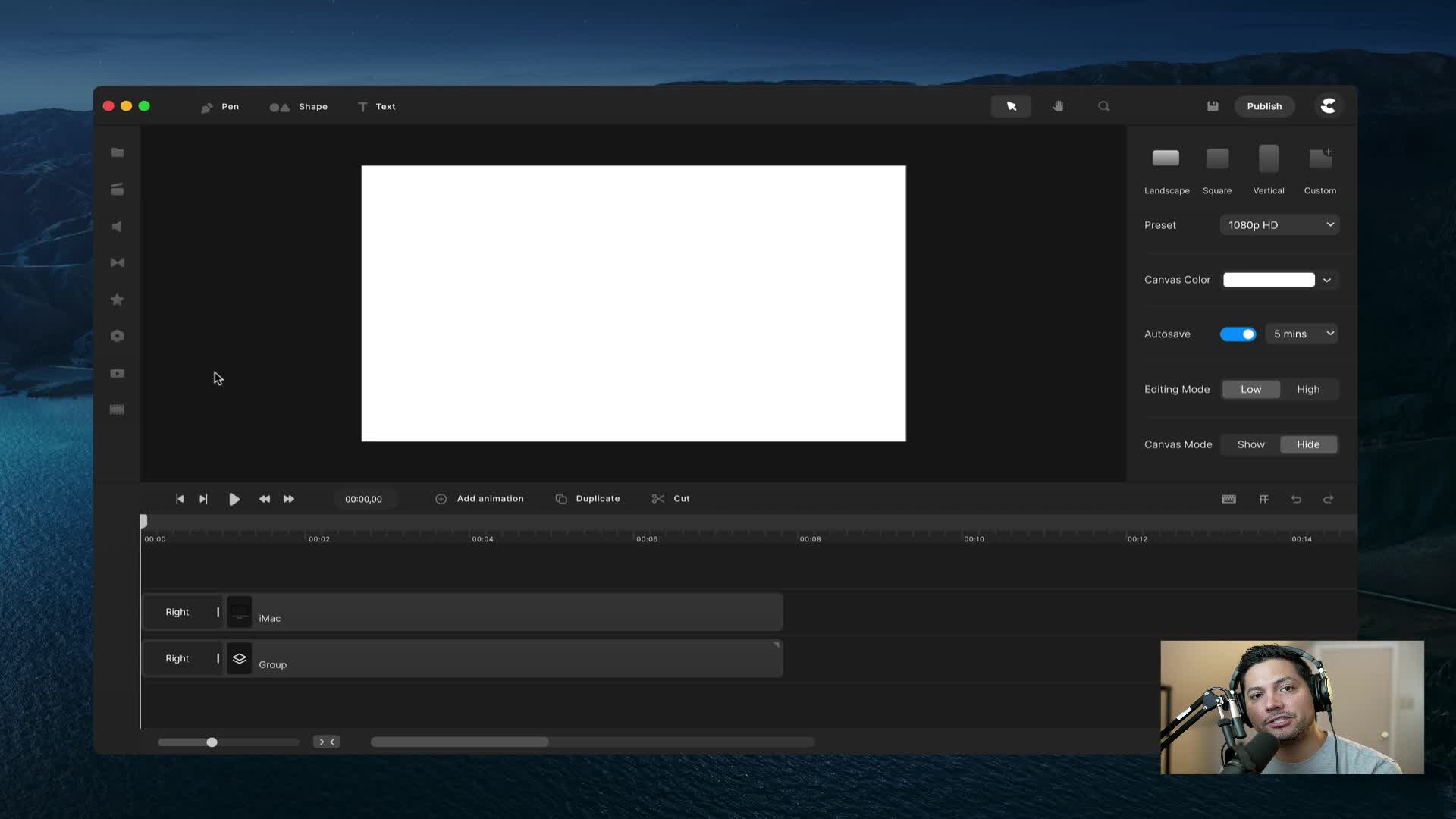The width and height of the screenshot is (1456, 819).
Task: Open the star favorites sidebar panel
Action: pyautogui.click(x=118, y=300)
